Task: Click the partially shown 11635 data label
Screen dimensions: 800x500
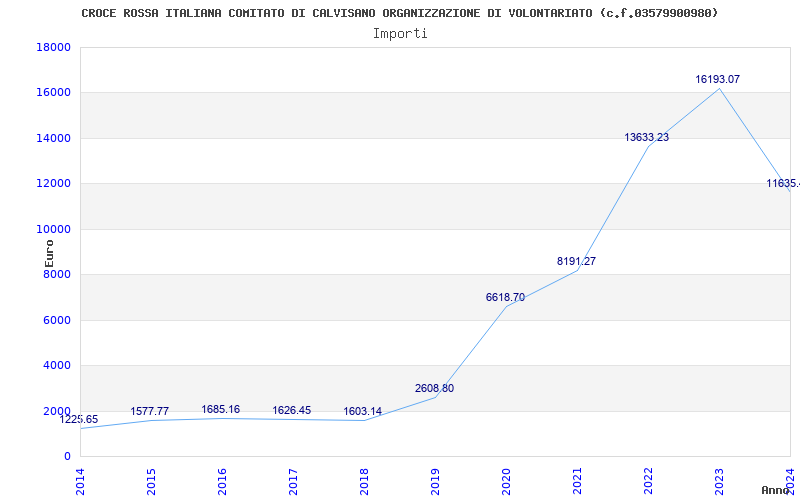Action: 783,183
